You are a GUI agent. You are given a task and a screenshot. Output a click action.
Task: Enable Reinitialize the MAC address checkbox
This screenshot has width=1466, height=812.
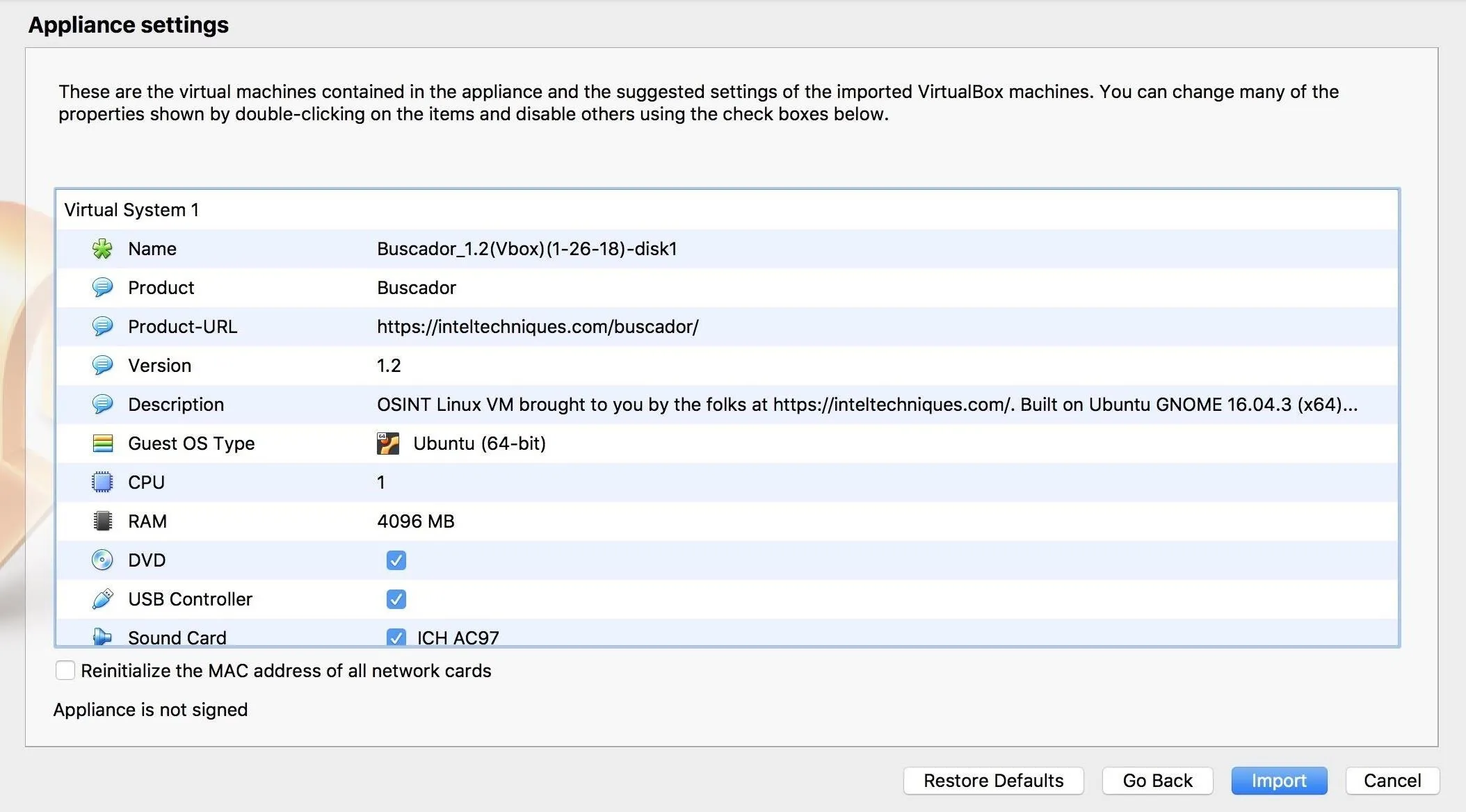pyautogui.click(x=65, y=670)
